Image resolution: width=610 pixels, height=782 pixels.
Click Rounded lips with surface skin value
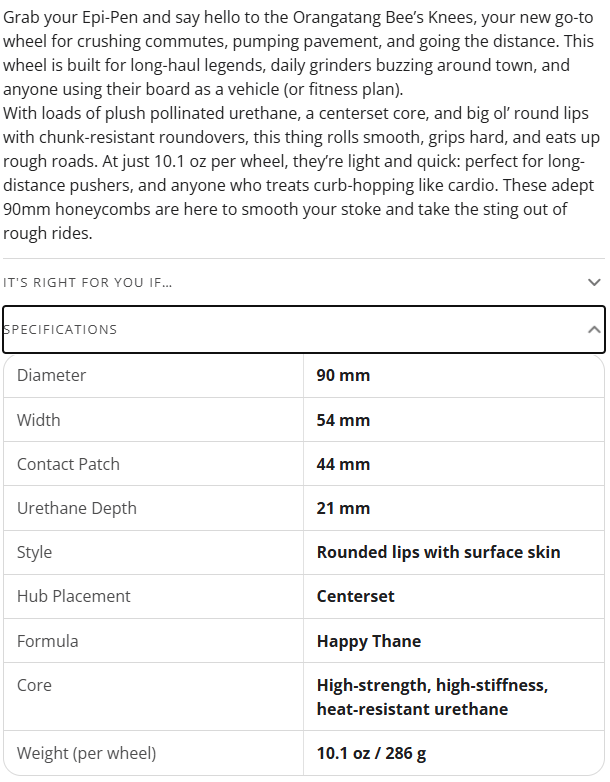(x=438, y=552)
